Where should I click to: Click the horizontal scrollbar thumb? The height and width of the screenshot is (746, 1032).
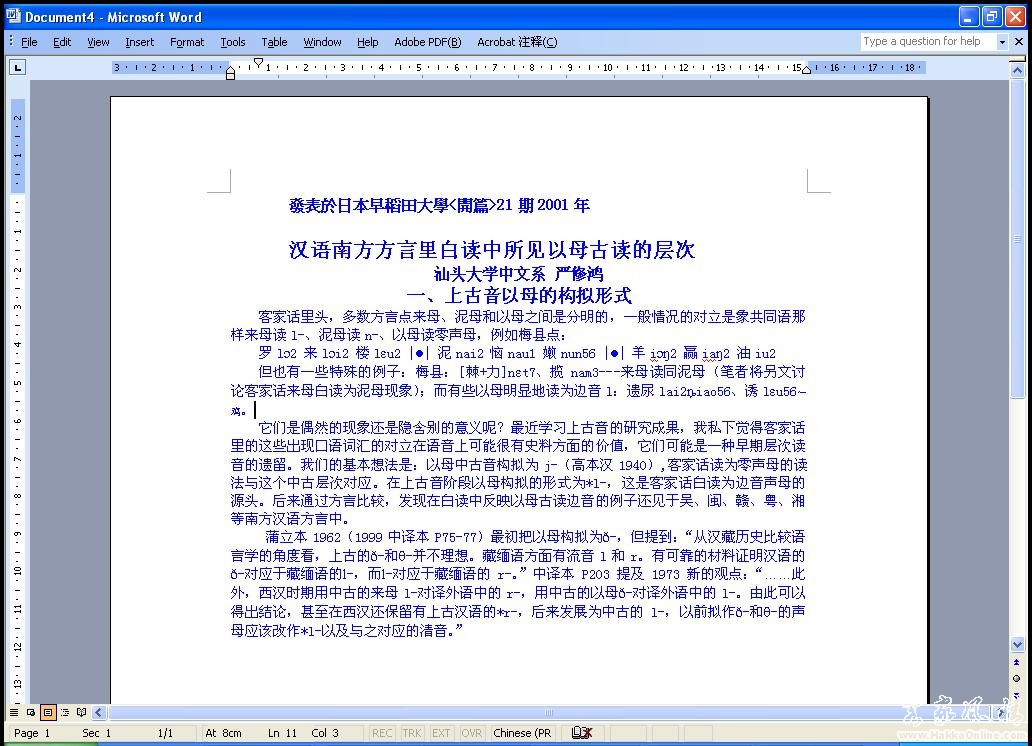pyautogui.click(x=550, y=712)
